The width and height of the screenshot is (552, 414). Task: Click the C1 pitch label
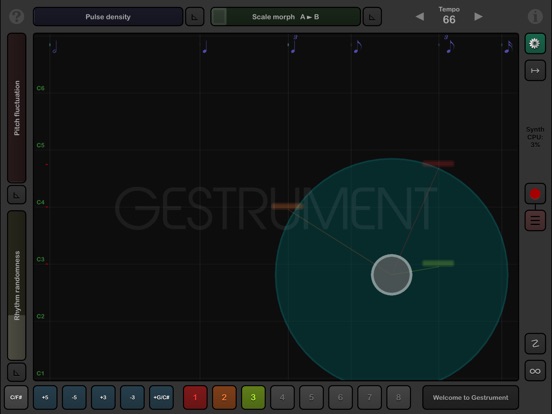40,374
